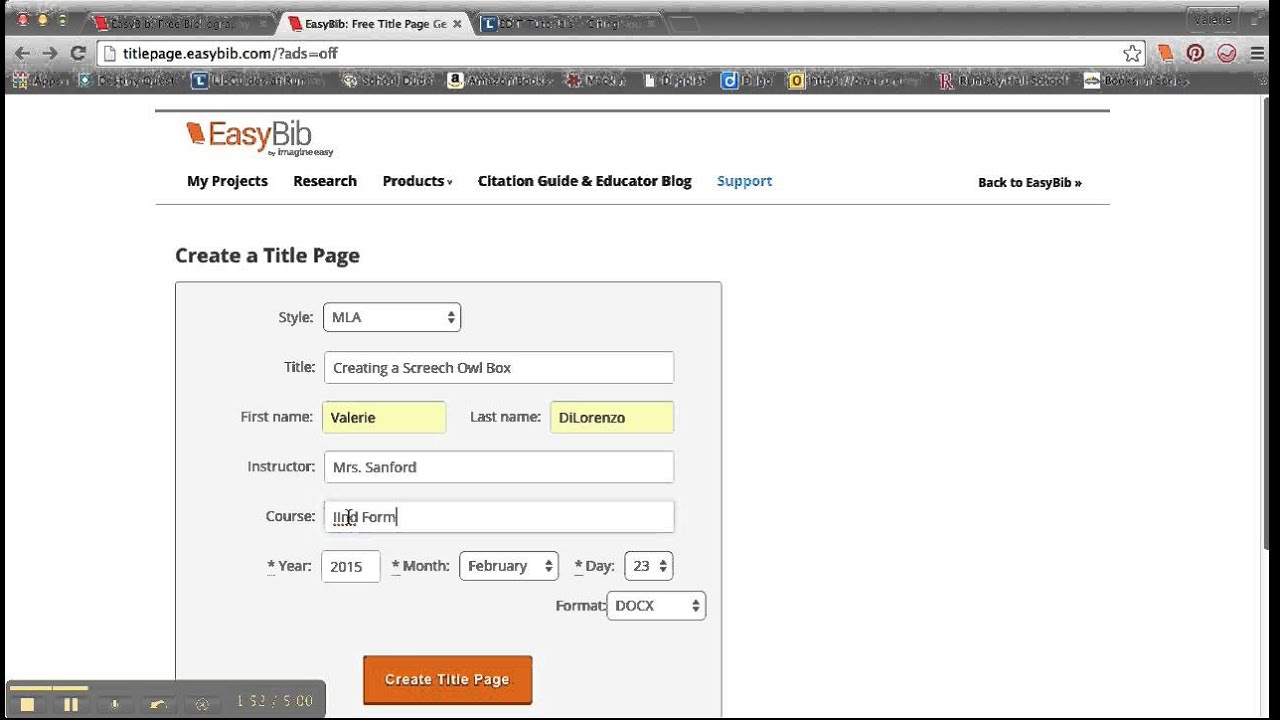Viewport: 1280px width, 720px height.
Task: Open the School Dude bookmark
Action: (x=388, y=81)
